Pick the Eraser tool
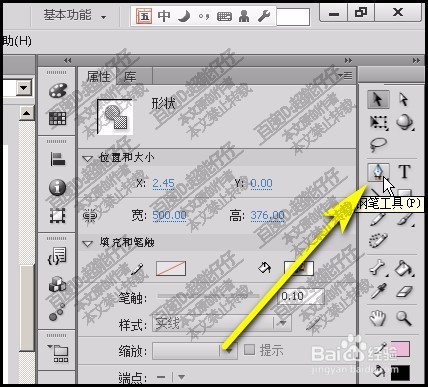Image resolution: width=428 pixels, height=387 pixels. [x=404, y=292]
